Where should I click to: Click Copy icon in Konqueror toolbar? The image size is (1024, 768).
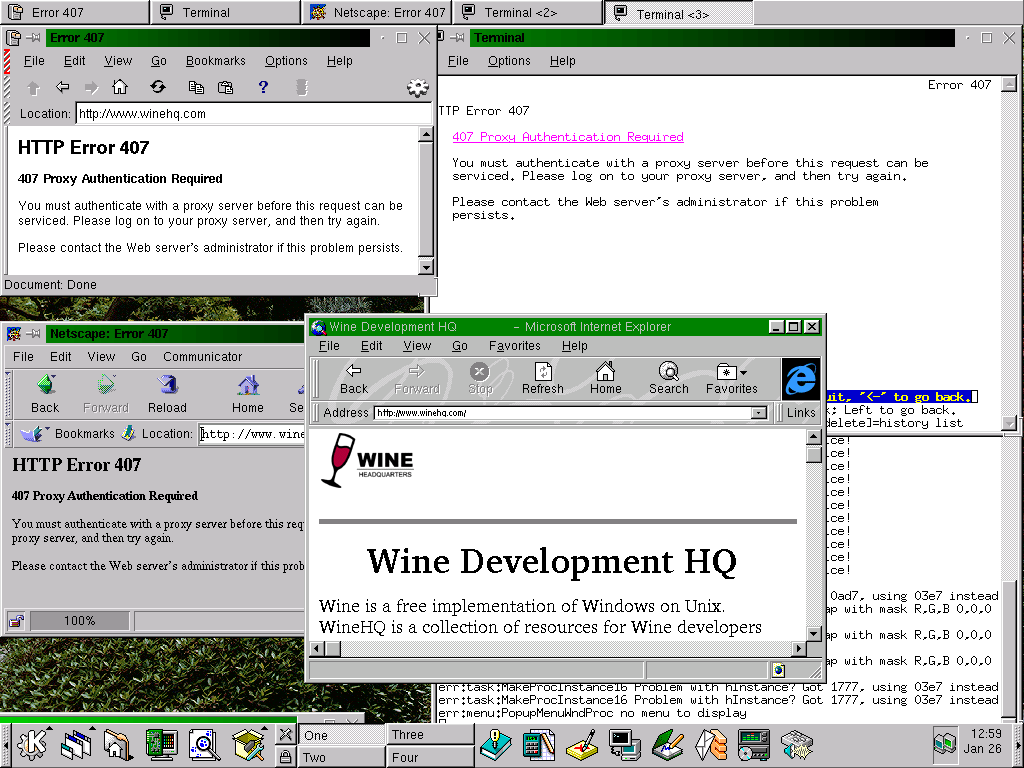[196, 88]
